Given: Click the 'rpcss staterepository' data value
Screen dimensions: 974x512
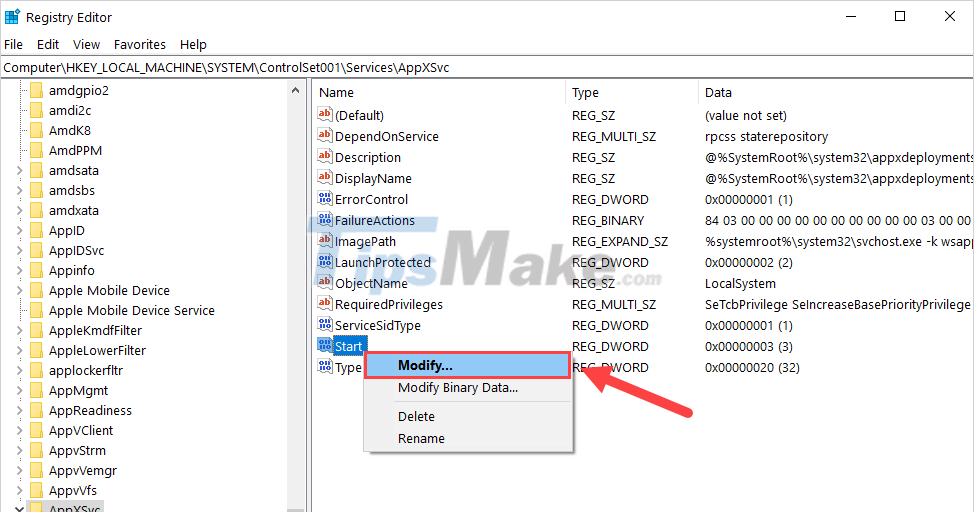Looking at the screenshot, I should point(767,136).
